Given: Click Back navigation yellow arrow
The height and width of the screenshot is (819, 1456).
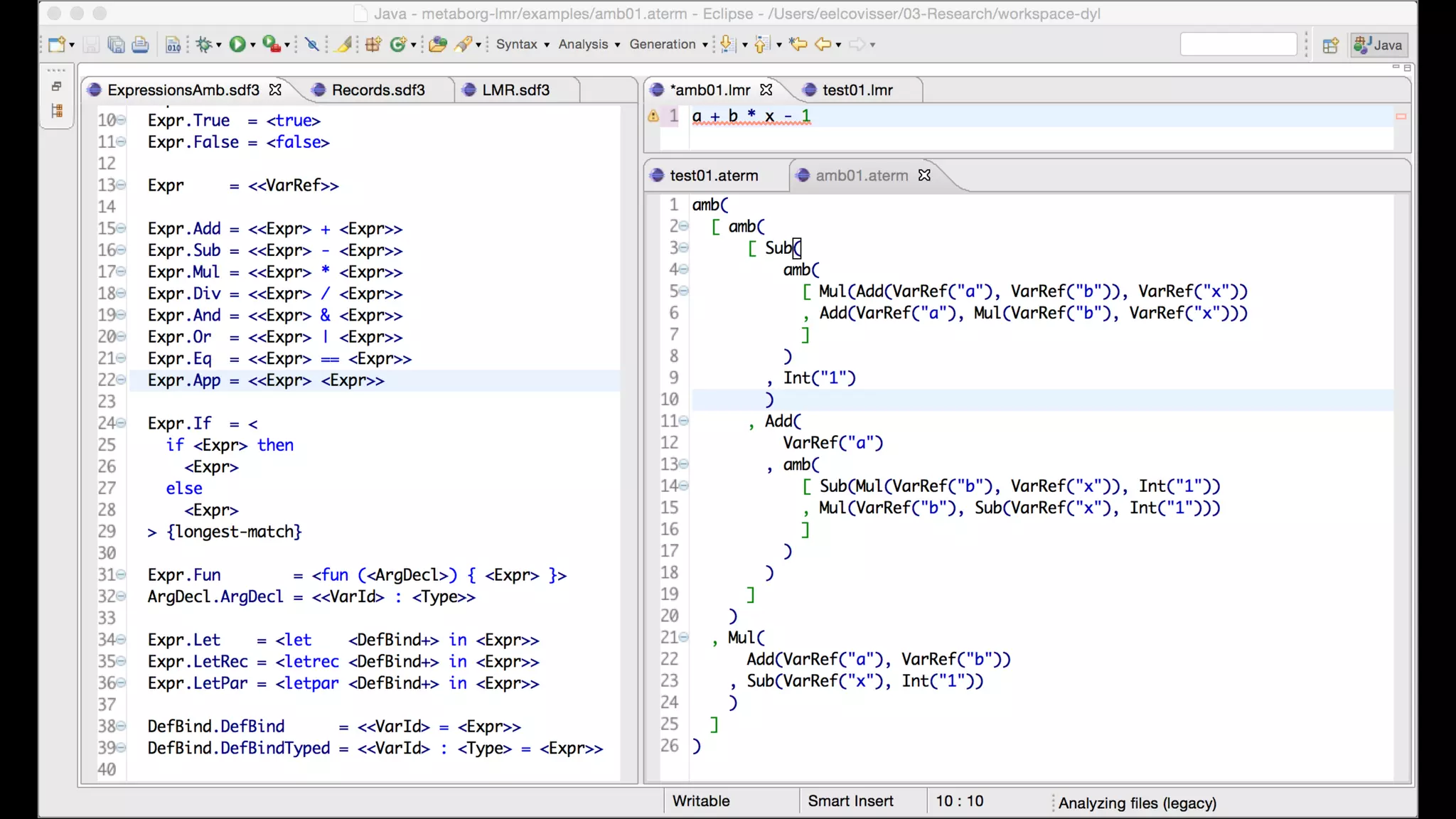Looking at the screenshot, I should [x=823, y=44].
